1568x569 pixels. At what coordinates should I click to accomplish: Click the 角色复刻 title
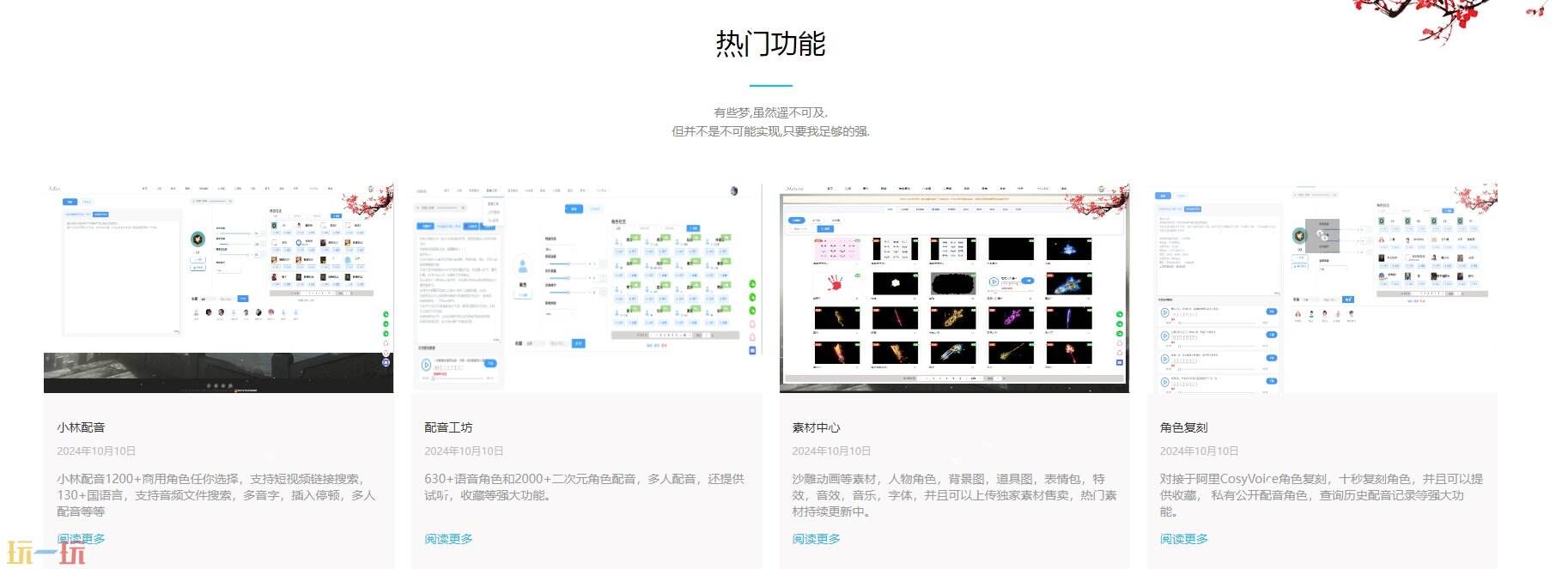(x=1183, y=427)
